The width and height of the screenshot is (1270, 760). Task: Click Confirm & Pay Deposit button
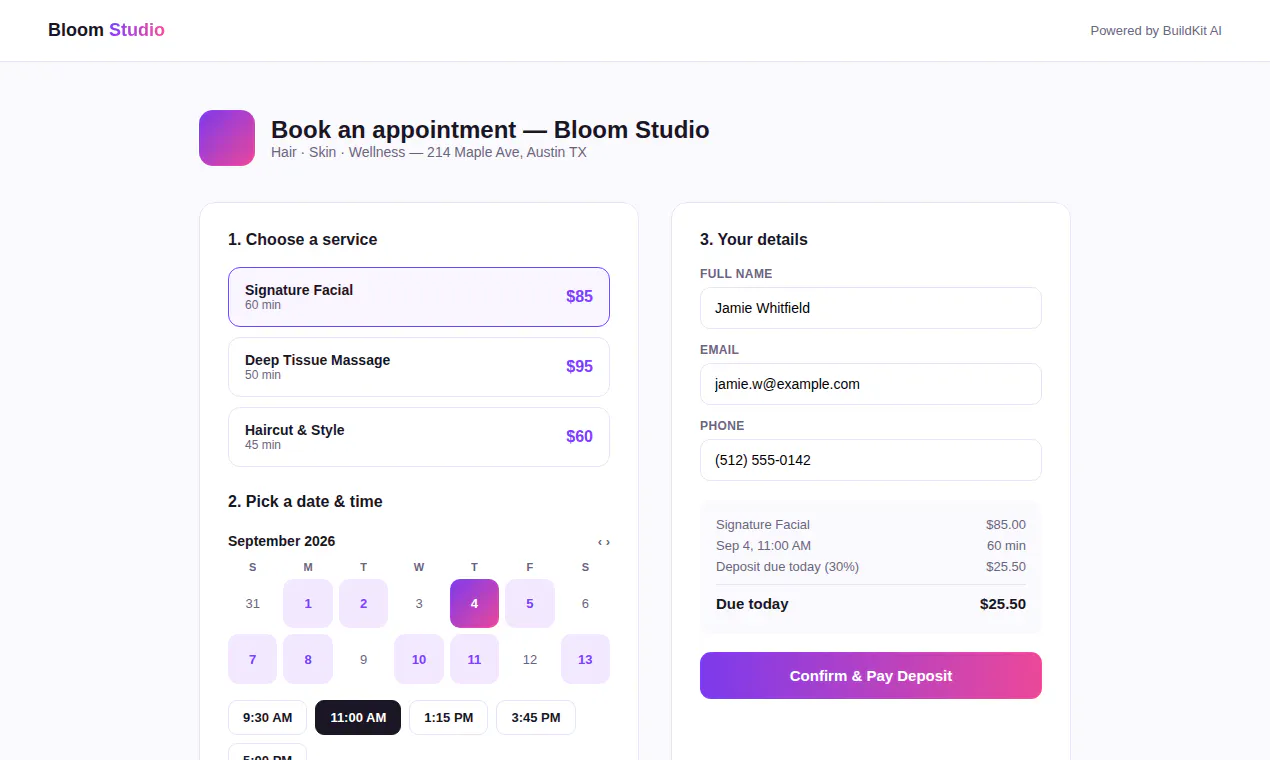[x=871, y=676]
